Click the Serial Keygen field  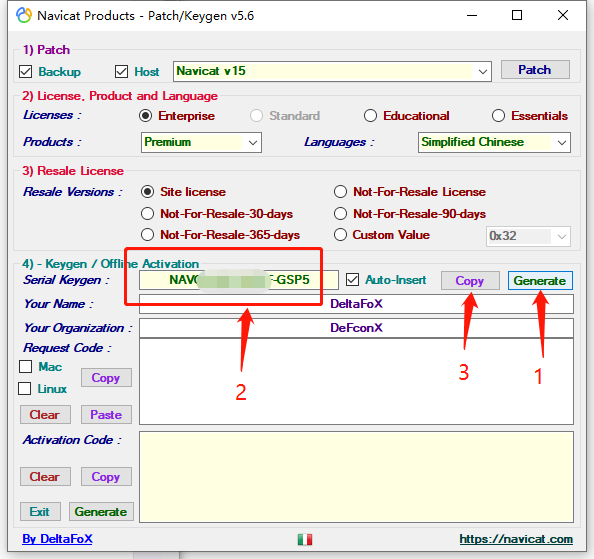(239, 280)
